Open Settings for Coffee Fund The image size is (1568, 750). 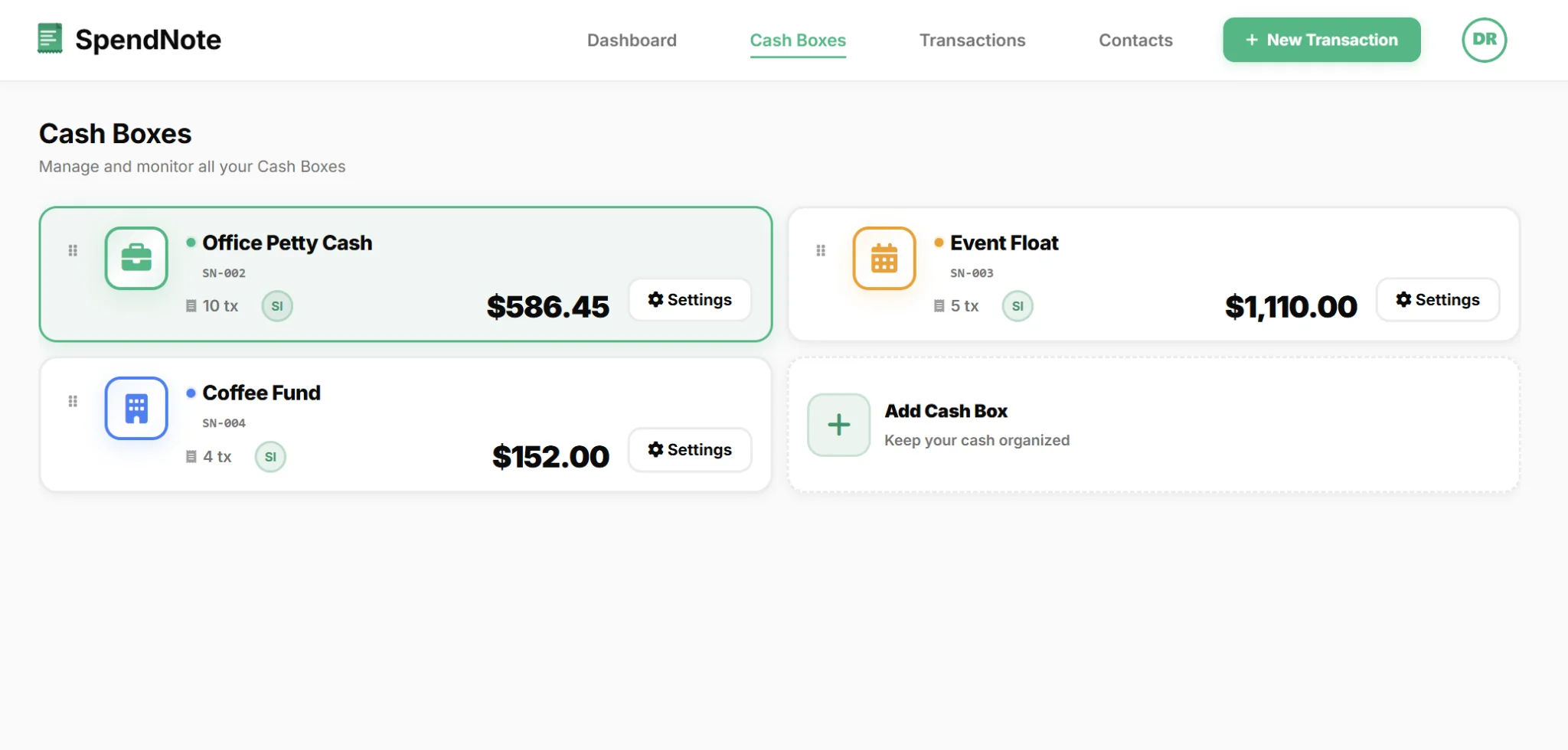point(689,449)
